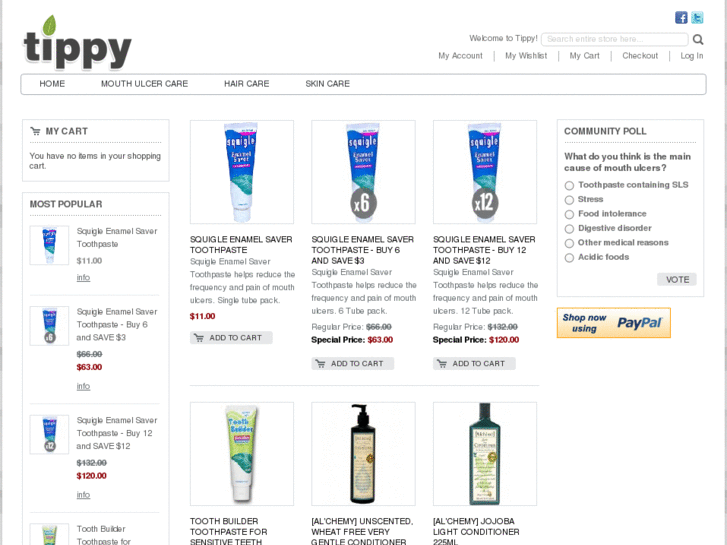Submit poll with the Vote button

[677, 280]
